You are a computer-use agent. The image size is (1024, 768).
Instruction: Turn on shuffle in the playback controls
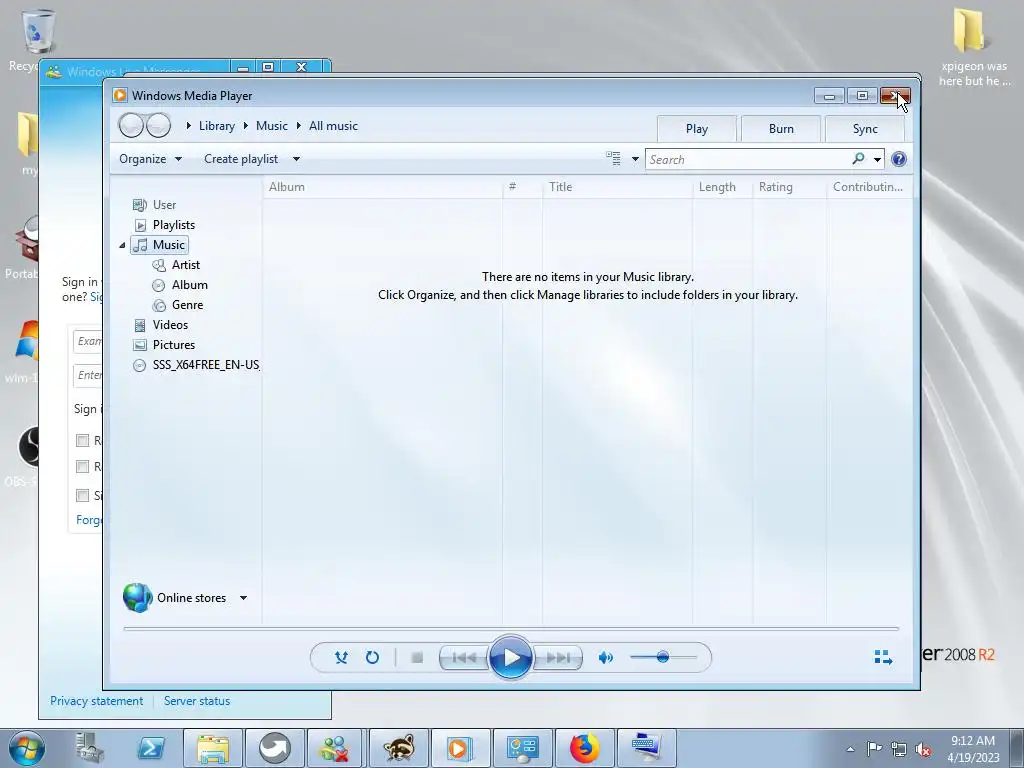[341, 658]
